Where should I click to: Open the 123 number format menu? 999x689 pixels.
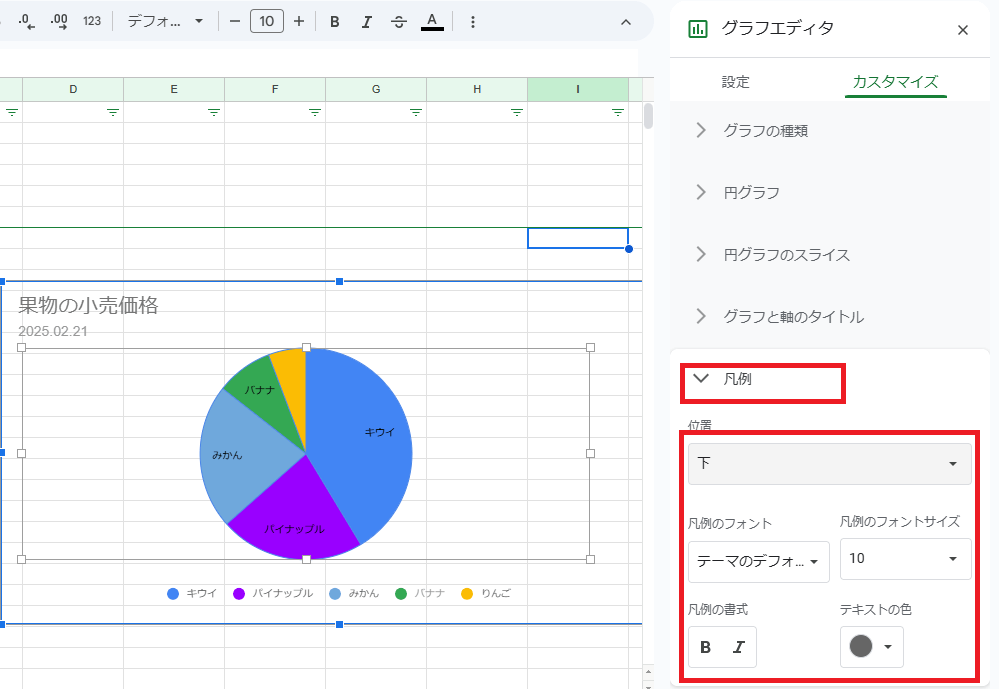pos(92,22)
